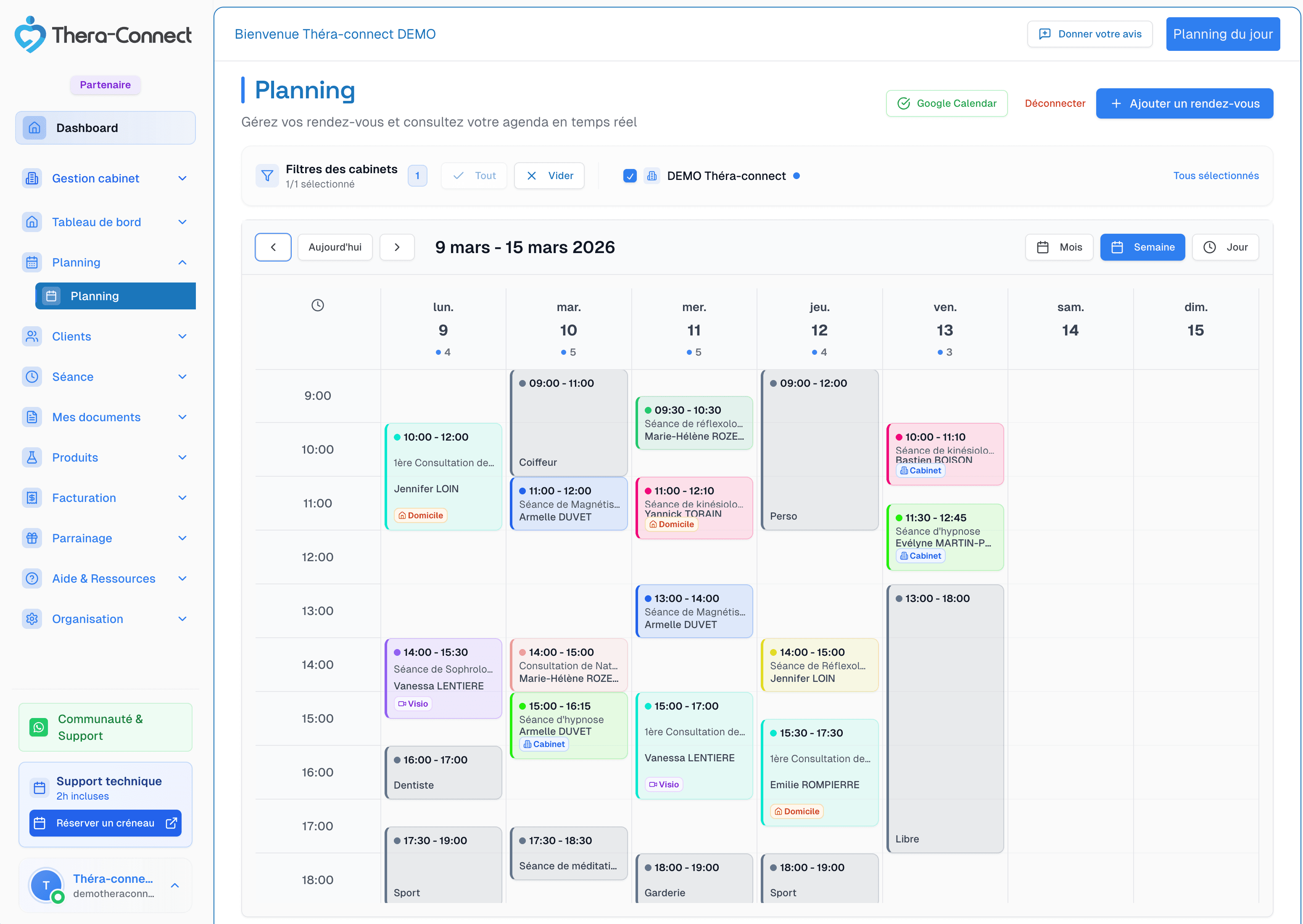Switch to the Semaine view
The height and width of the screenshot is (924, 1303).
[1142, 247]
